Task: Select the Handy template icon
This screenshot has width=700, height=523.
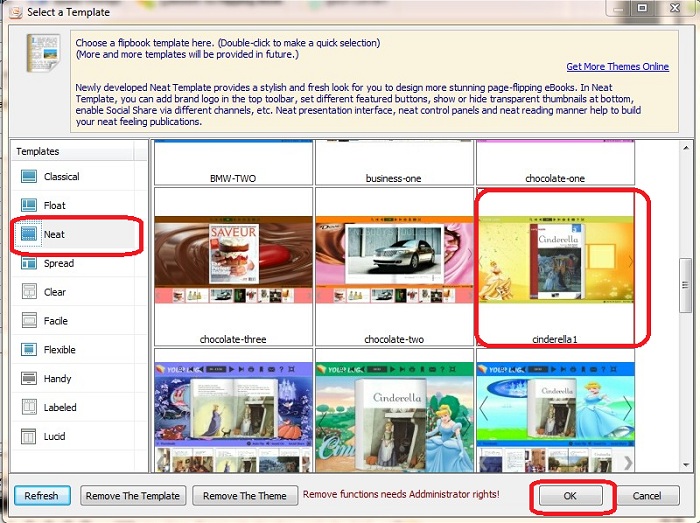Action: coord(29,378)
